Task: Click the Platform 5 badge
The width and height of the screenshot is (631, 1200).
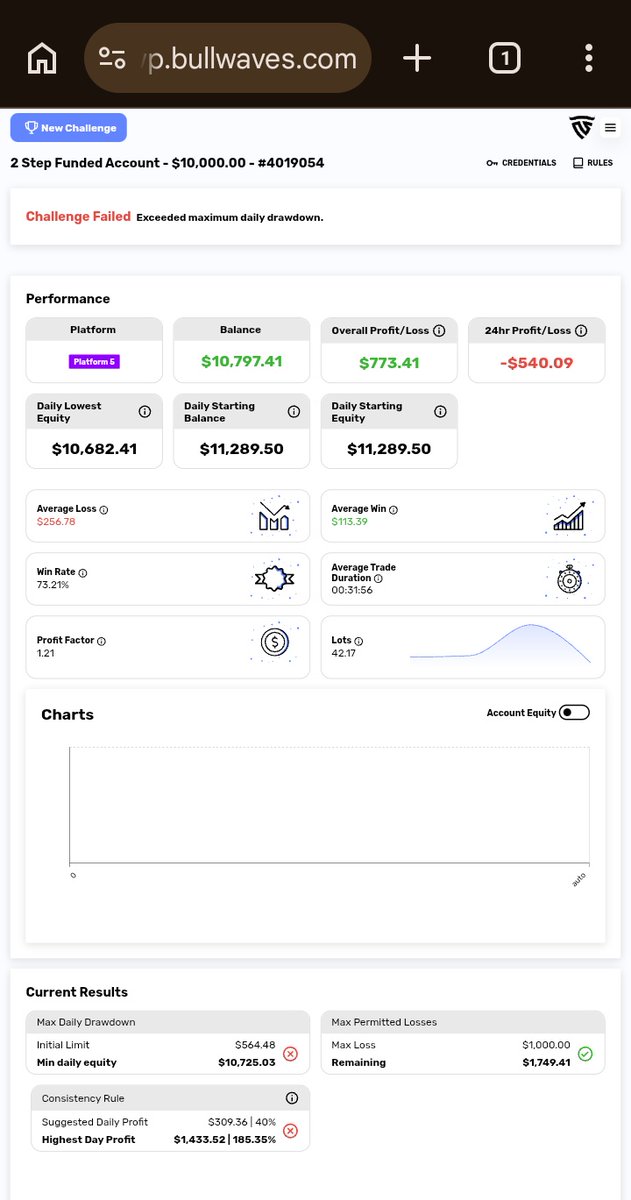Action: click(94, 361)
